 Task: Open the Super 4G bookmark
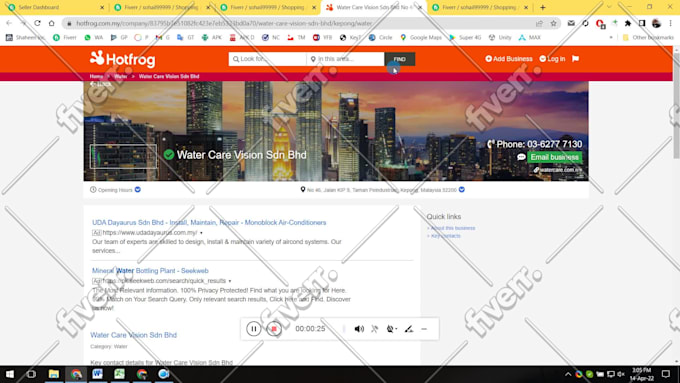[465, 38]
